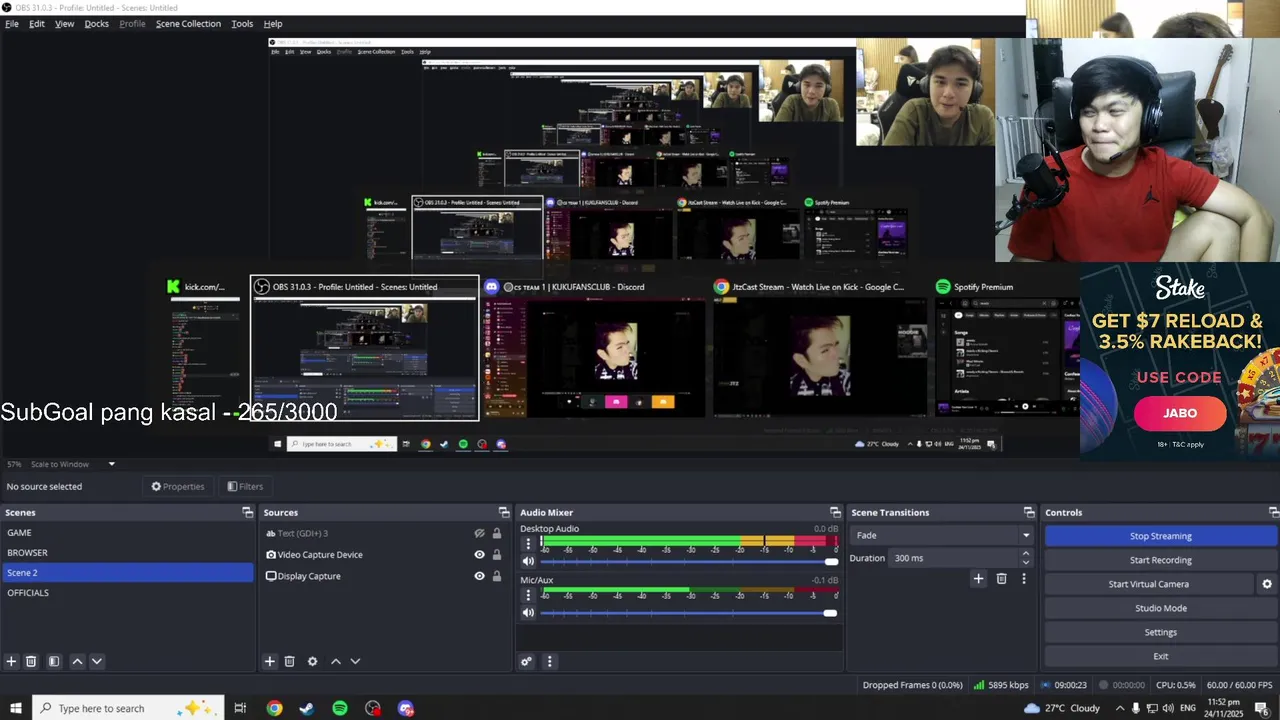Toggle lock on Display Capture
The image size is (1280, 720).
pyautogui.click(x=497, y=576)
